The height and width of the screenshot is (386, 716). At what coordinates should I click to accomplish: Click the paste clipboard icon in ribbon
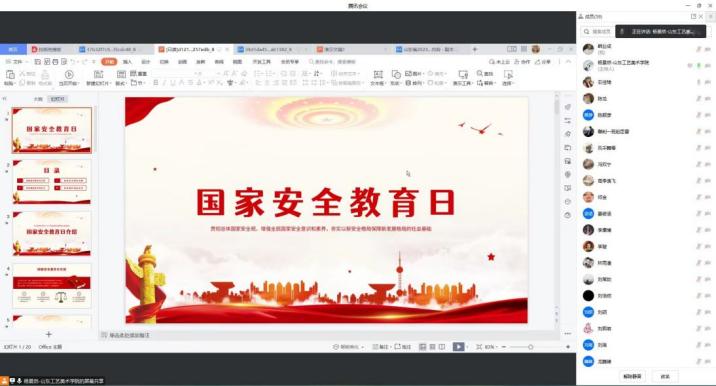click(10, 74)
